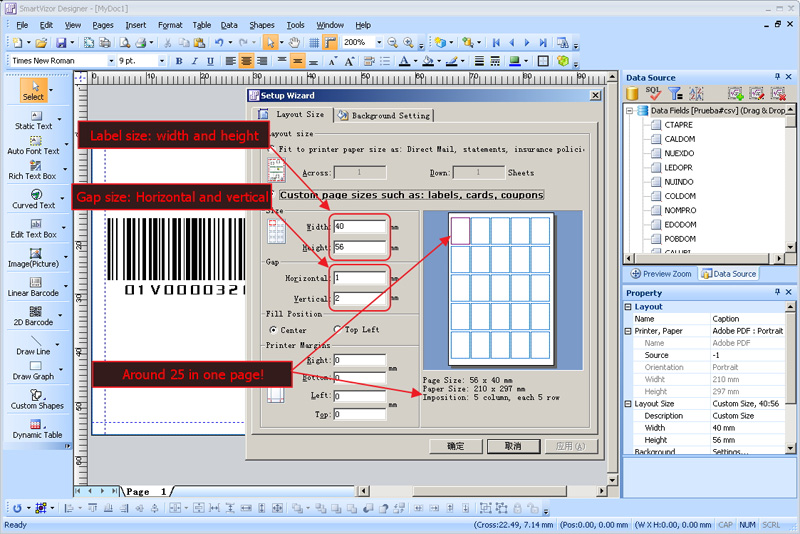Click the Top printer margin field
This screenshot has width=800, height=534.
360,415
